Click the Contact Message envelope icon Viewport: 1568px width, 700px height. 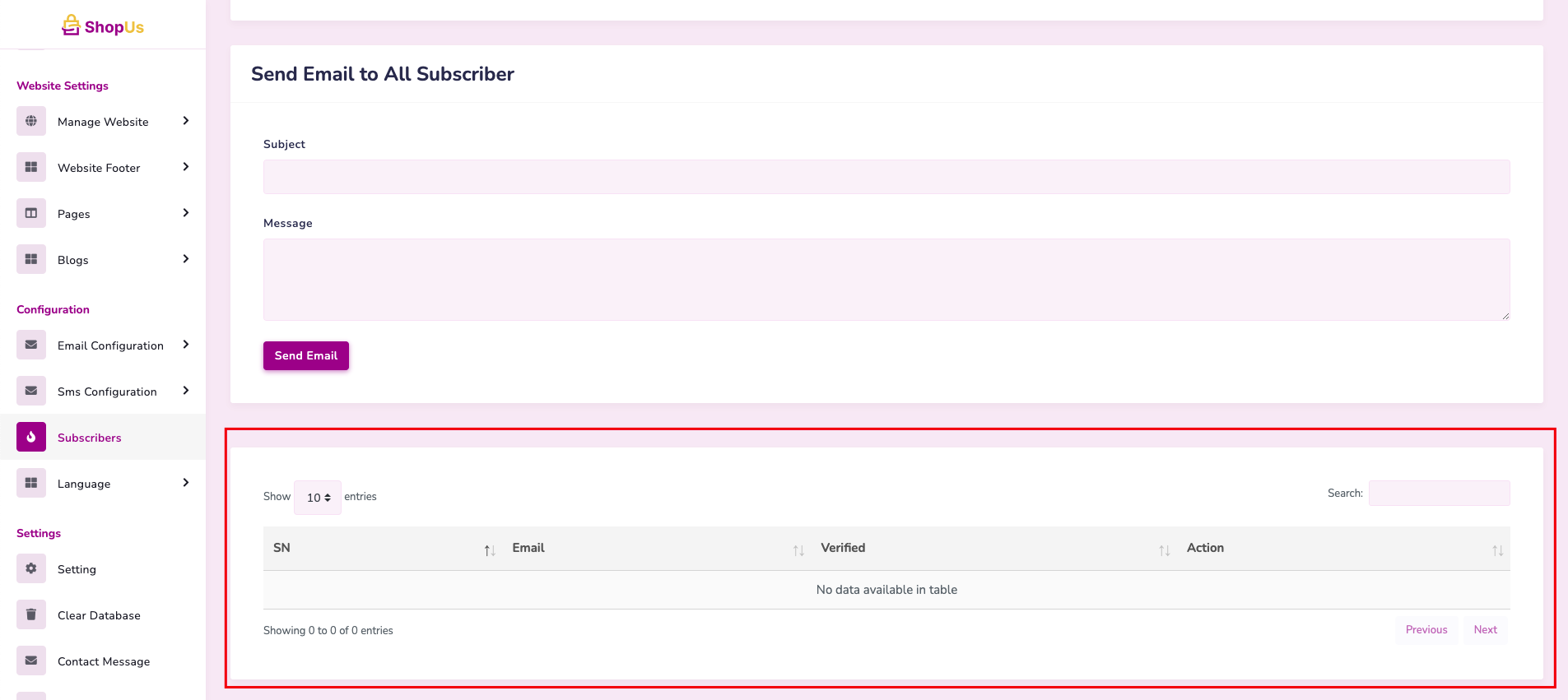coord(31,661)
